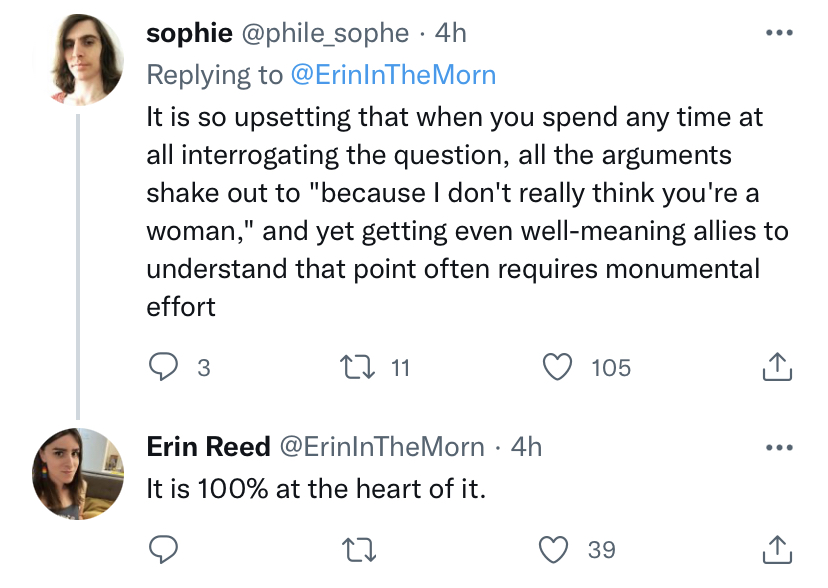Screen dimensions: 828x588
Task: Reply to sophie's tweet
Action: [x=163, y=368]
